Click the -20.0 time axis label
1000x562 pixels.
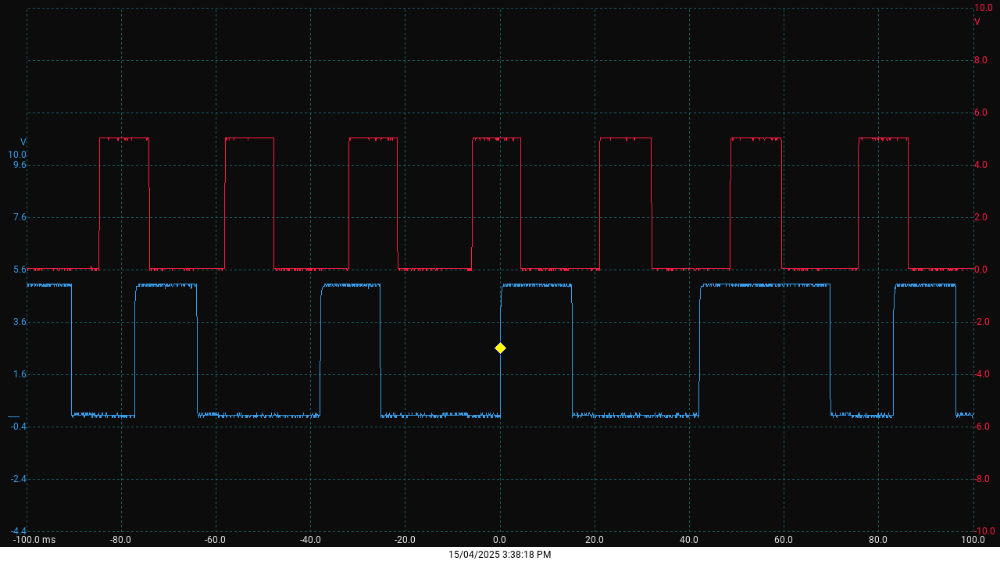click(x=404, y=540)
